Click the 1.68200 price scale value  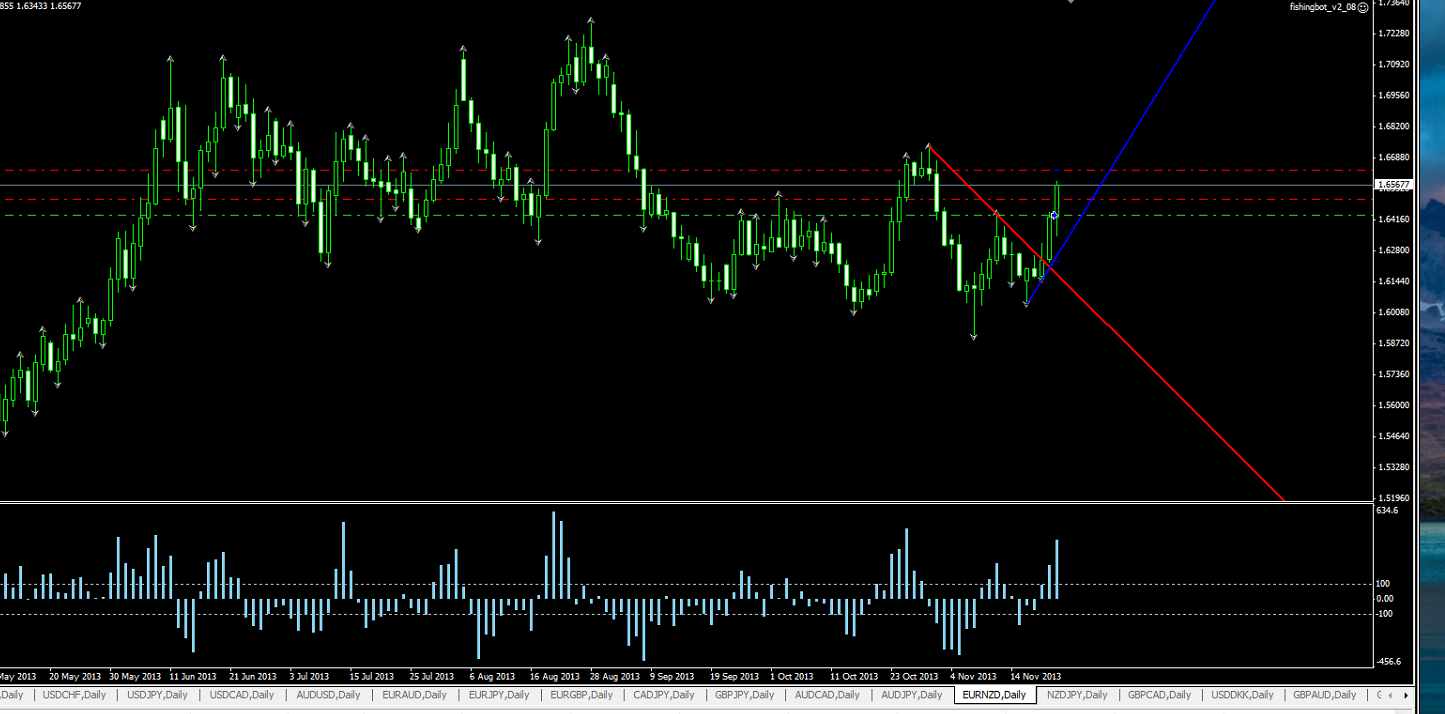[x=1394, y=126]
